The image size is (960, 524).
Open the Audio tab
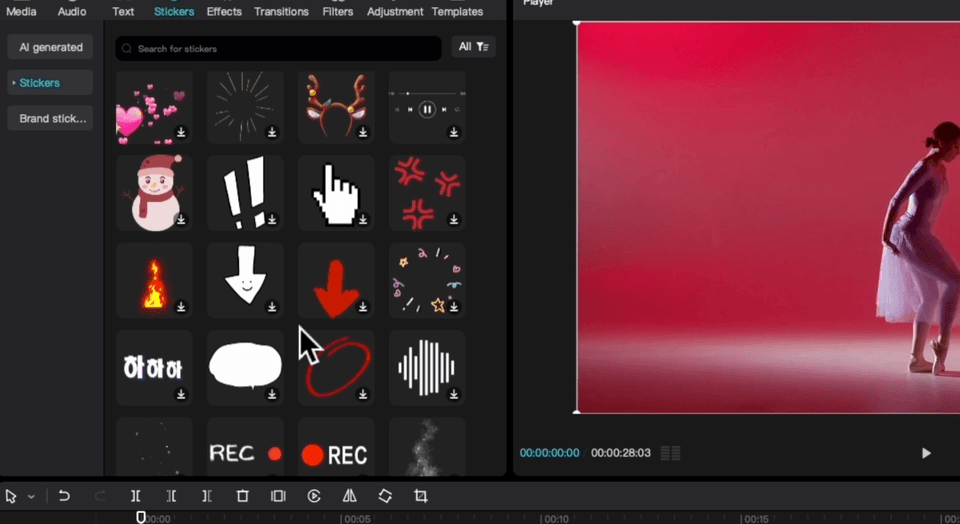[72, 11]
